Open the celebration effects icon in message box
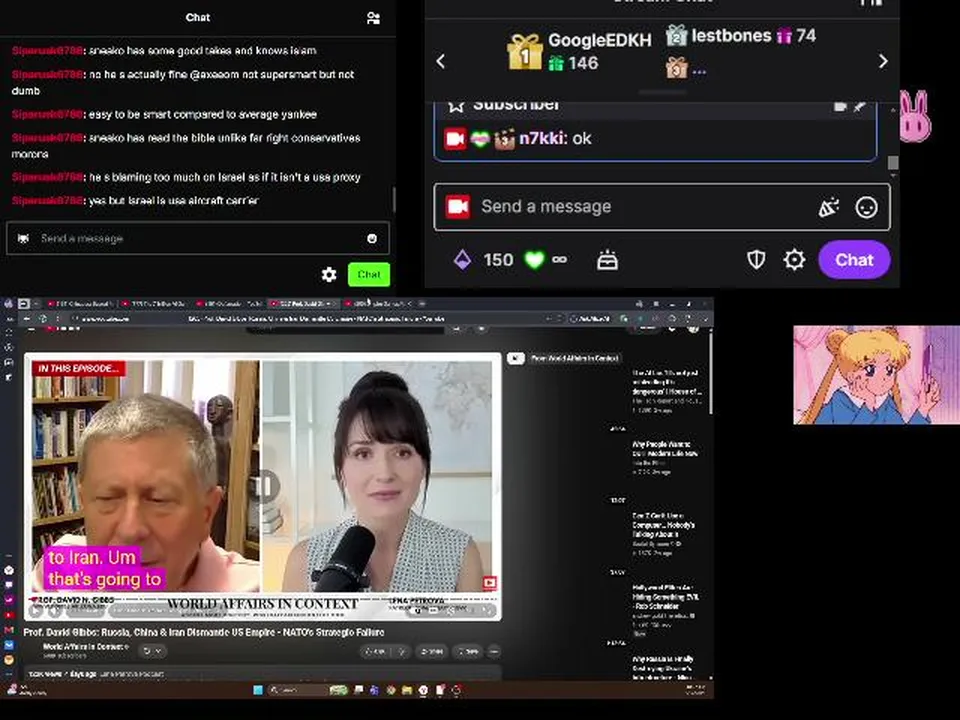960x720 pixels. [828, 208]
